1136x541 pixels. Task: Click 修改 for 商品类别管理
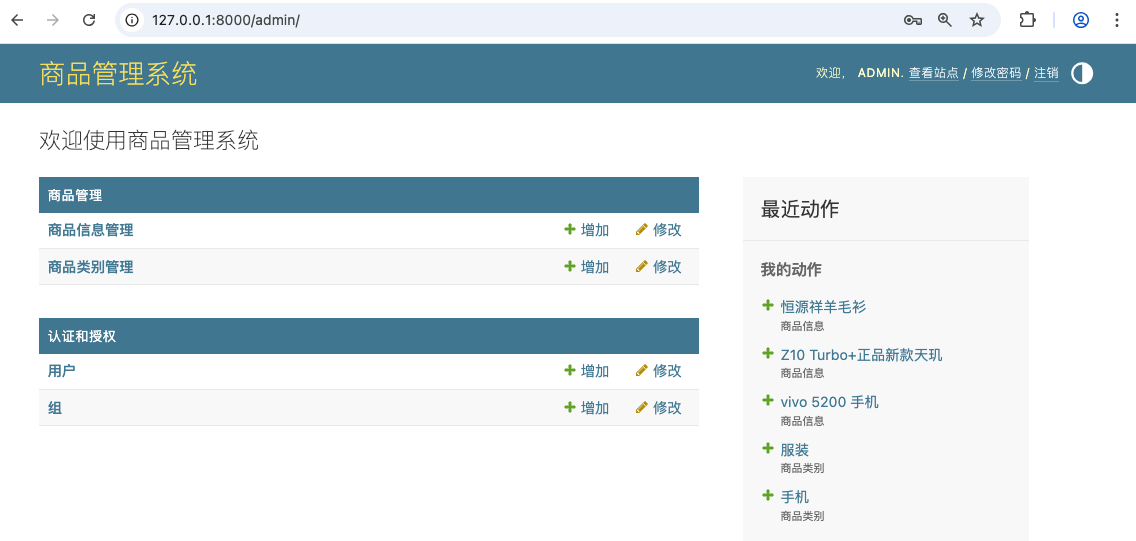tap(659, 267)
